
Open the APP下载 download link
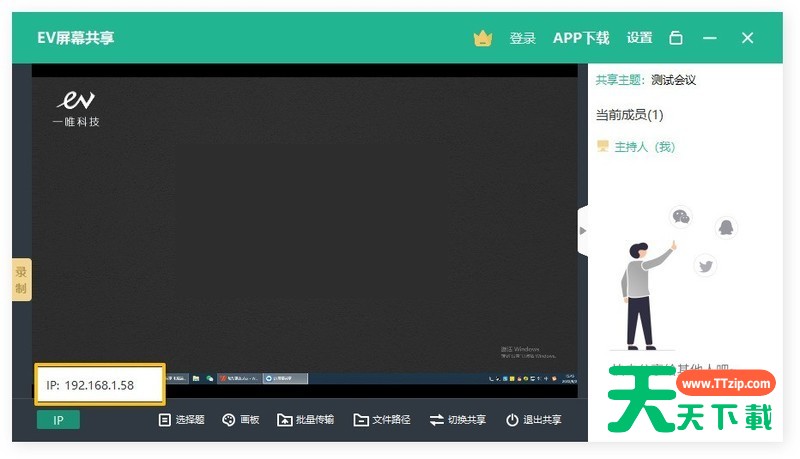(x=581, y=38)
